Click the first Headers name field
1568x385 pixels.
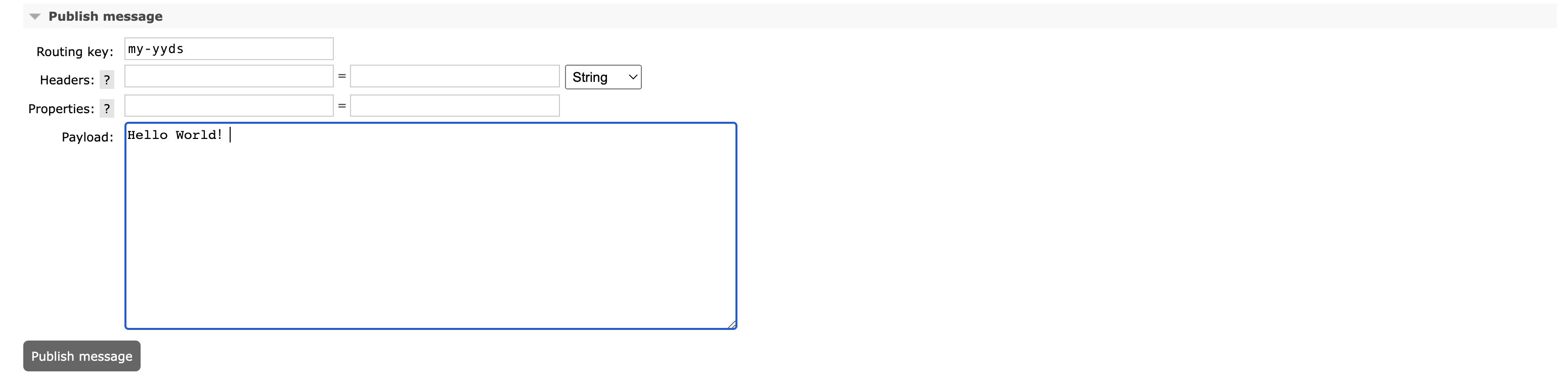click(228, 76)
